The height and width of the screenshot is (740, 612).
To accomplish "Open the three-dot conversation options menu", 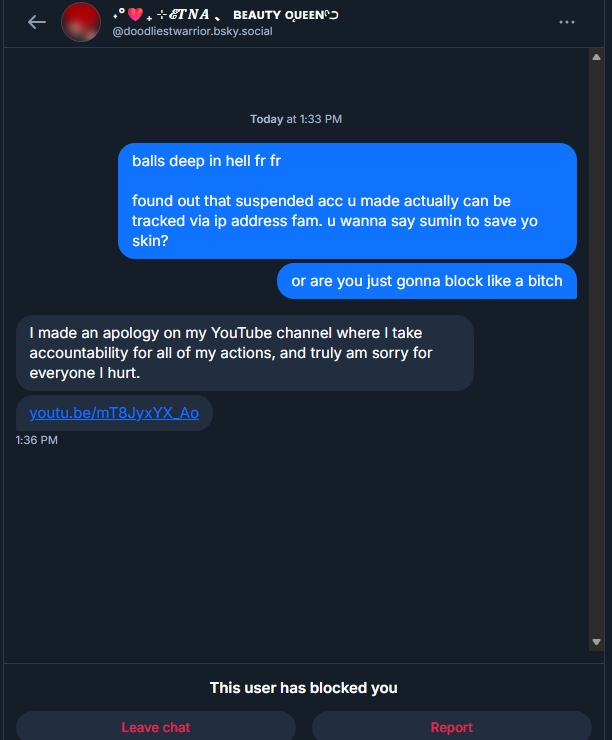I will [567, 22].
